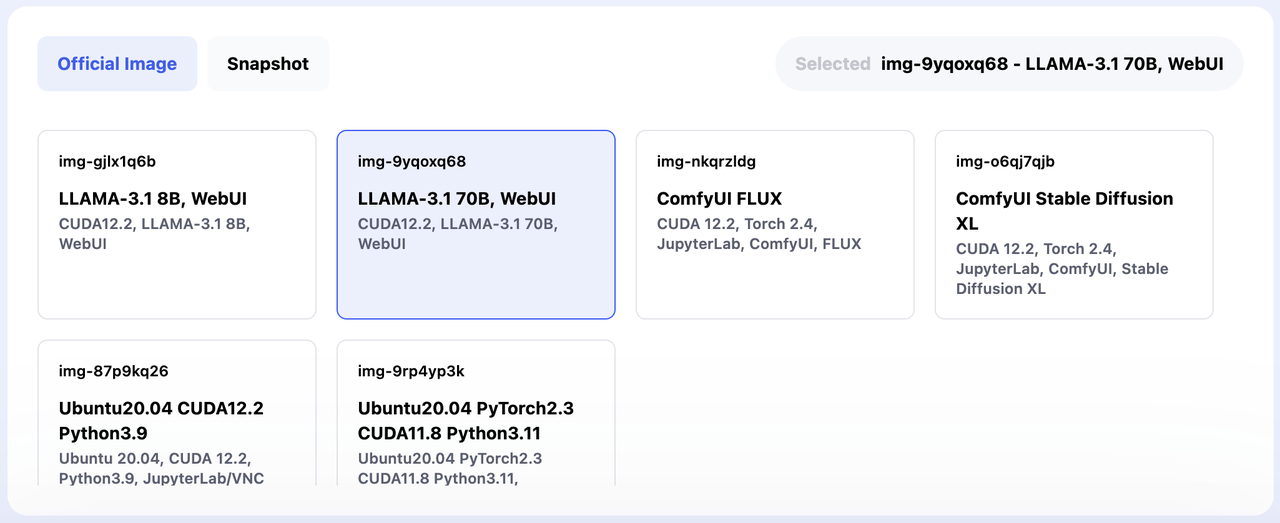
Task: Pick the ComfyUI Stable Diffusion XL card
Action: [1074, 225]
